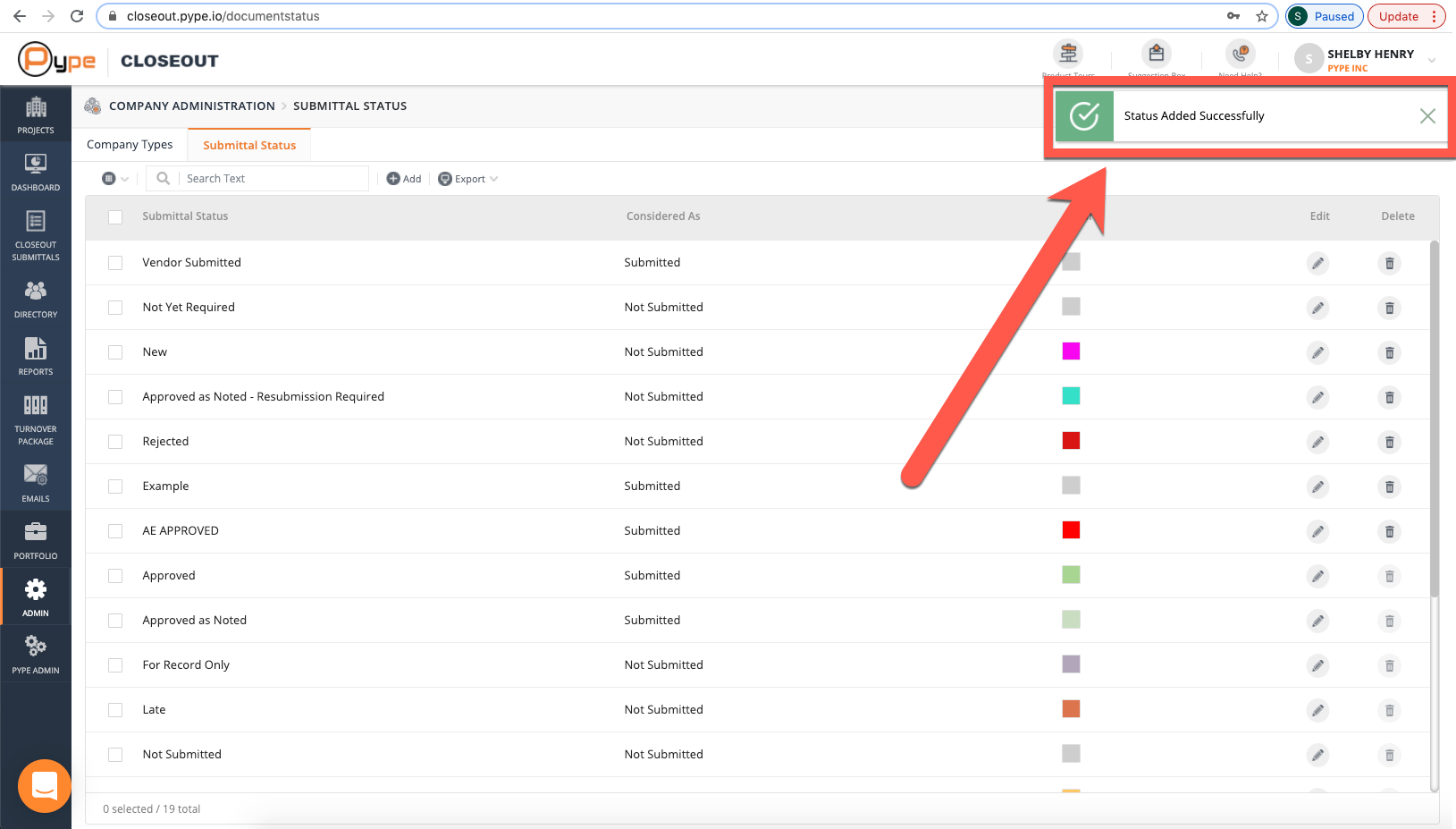The width and height of the screenshot is (1456, 829).
Task: Check the Rejected row checkbox
Action: 115,442
